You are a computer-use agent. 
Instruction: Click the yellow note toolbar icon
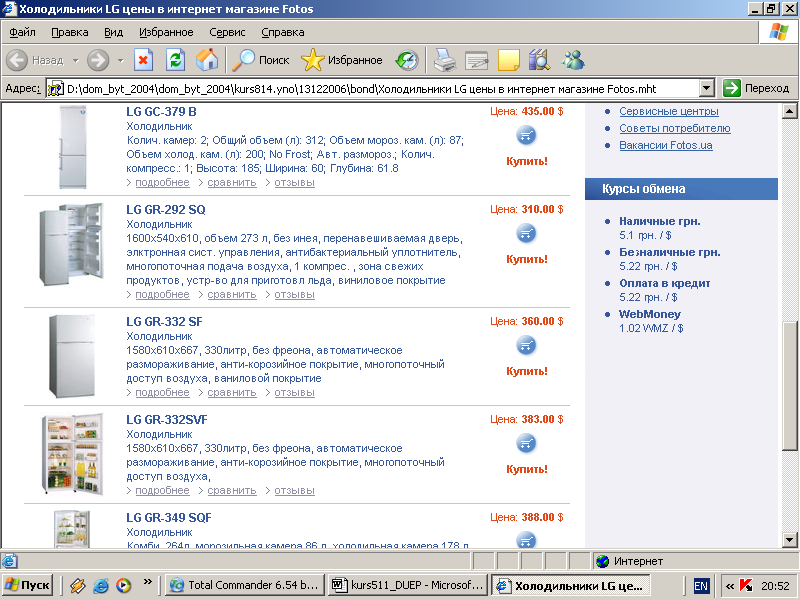[508, 60]
